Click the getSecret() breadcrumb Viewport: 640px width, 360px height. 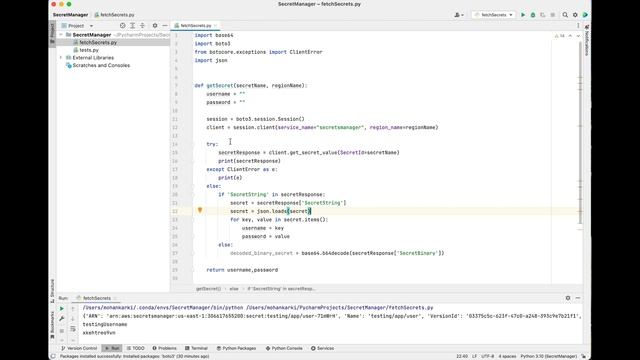[208, 289]
